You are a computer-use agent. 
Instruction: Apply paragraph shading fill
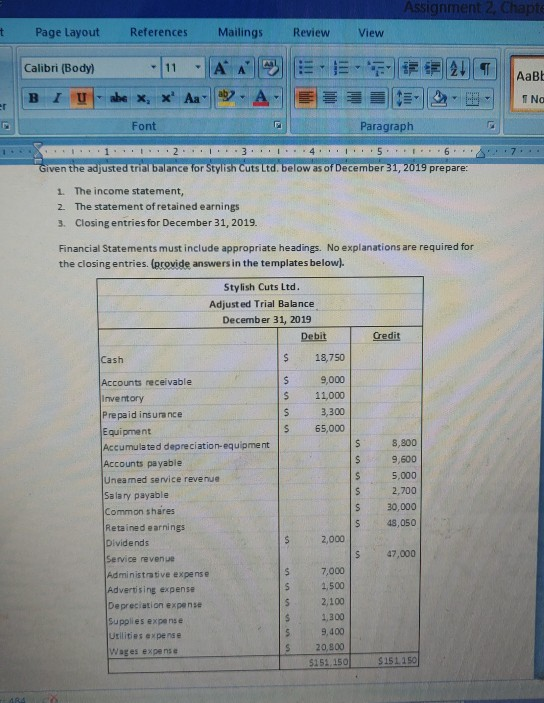[x=439, y=98]
